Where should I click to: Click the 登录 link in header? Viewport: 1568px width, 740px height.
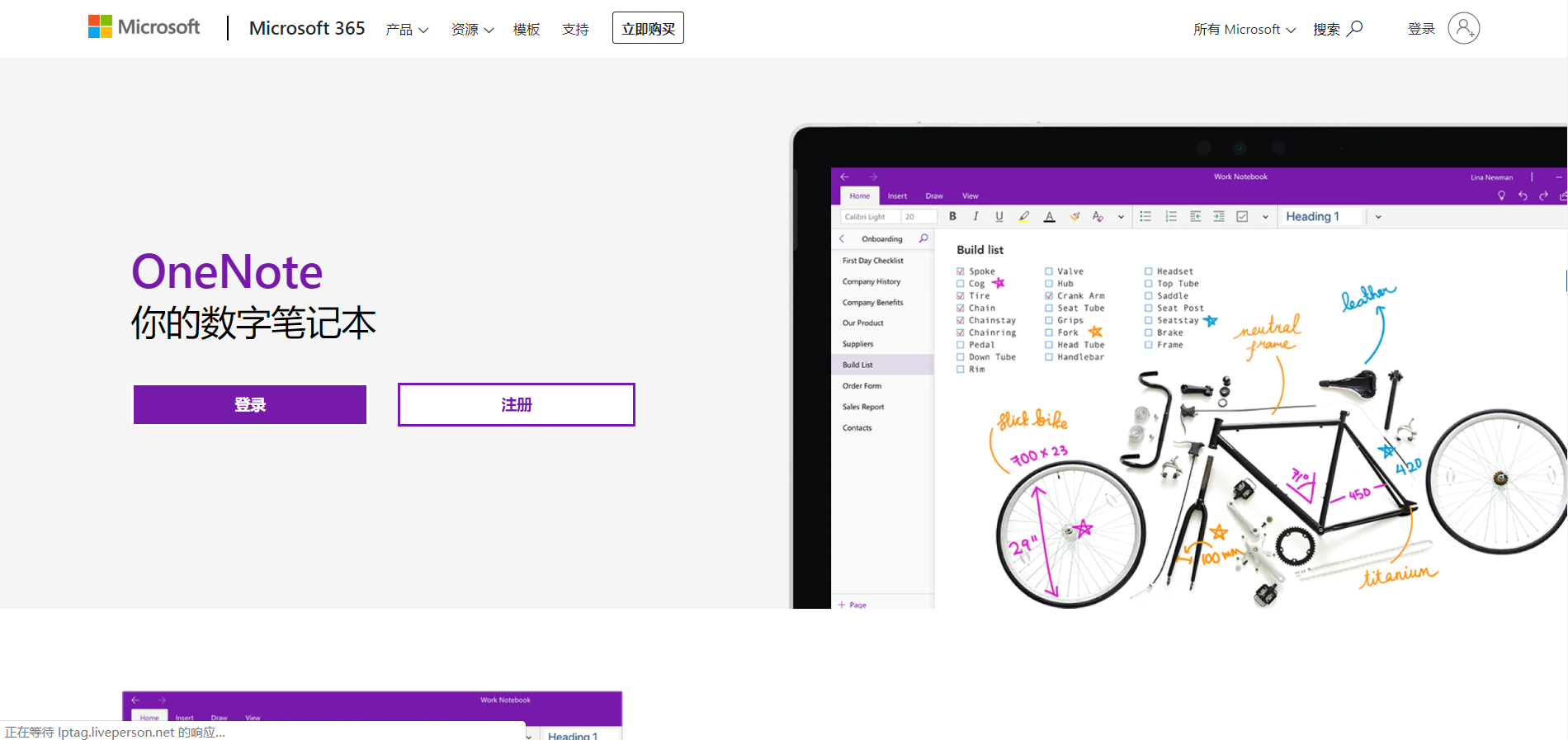click(x=1421, y=29)
